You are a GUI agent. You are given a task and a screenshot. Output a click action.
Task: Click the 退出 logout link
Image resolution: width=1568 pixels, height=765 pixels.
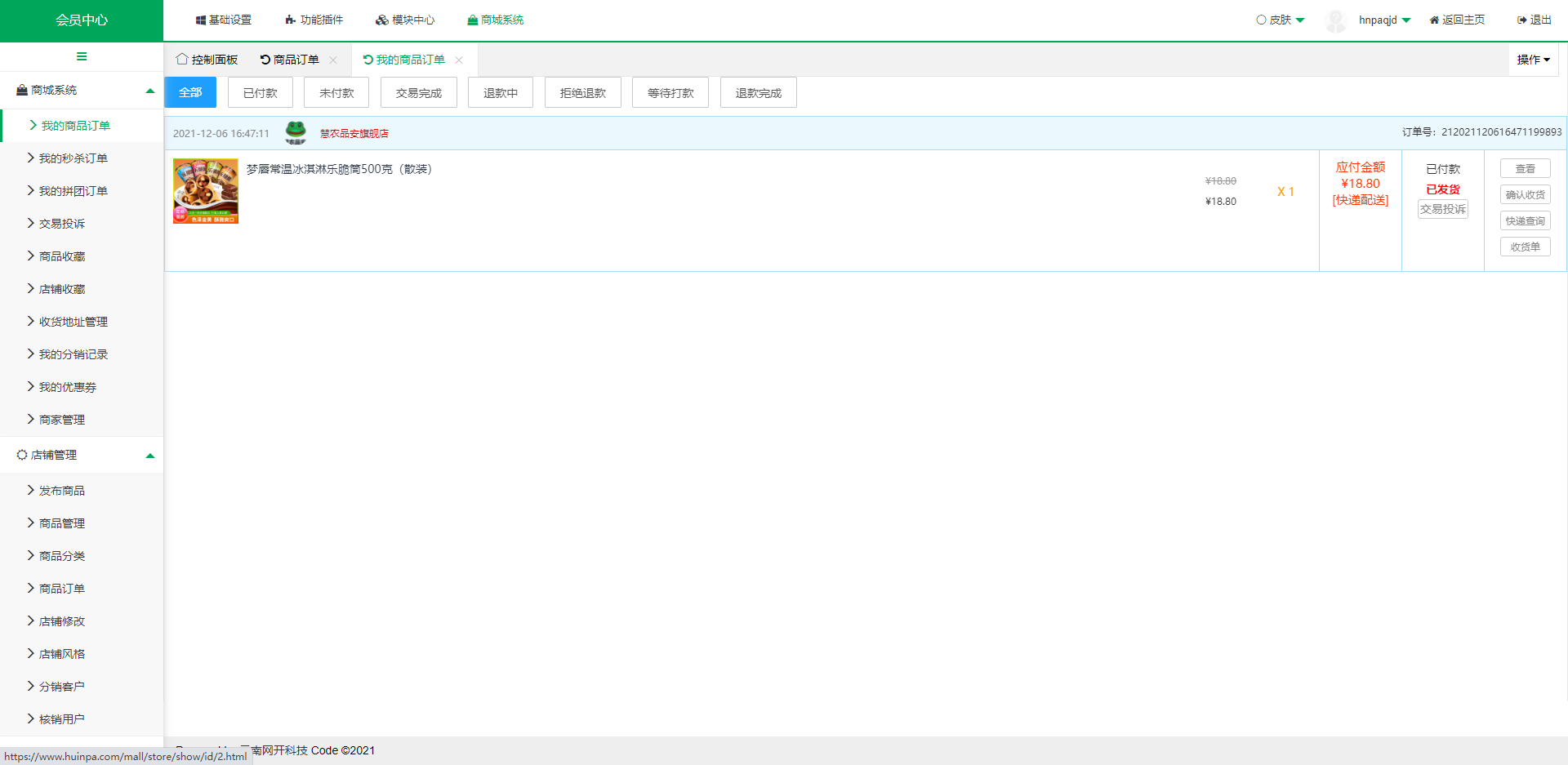point(1534,20)
